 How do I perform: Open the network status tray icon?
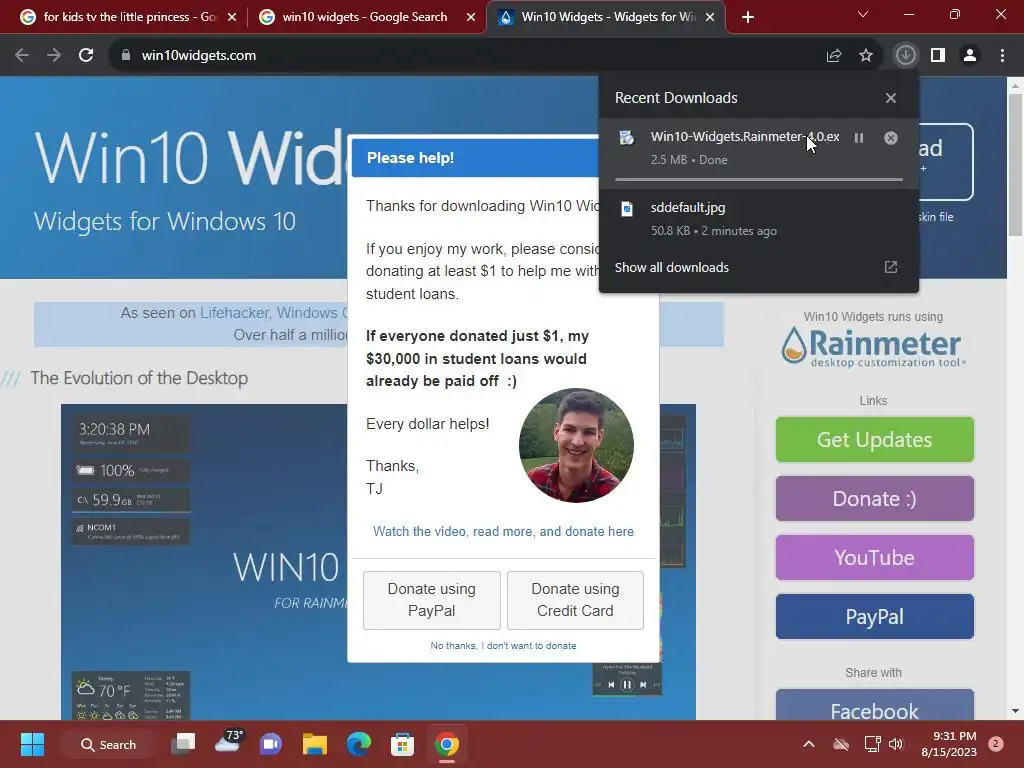click(x=872, y=744)
